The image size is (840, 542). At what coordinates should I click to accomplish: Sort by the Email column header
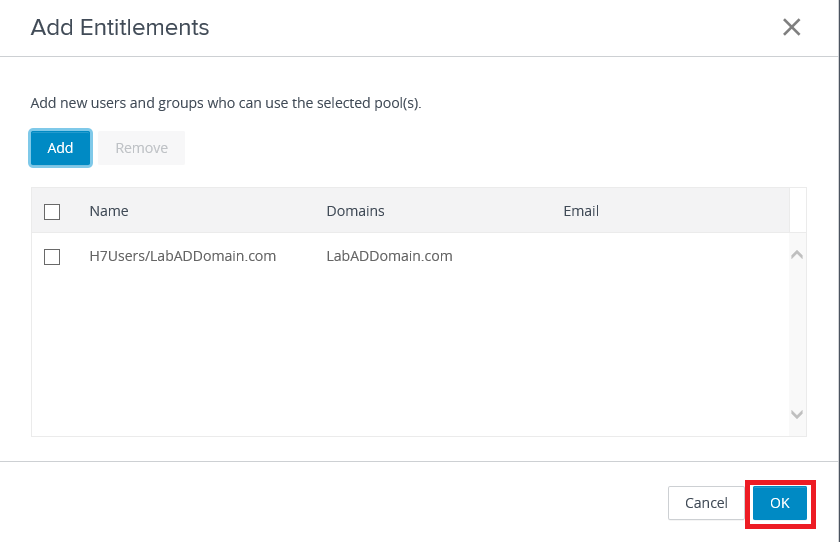coord(581,211)
